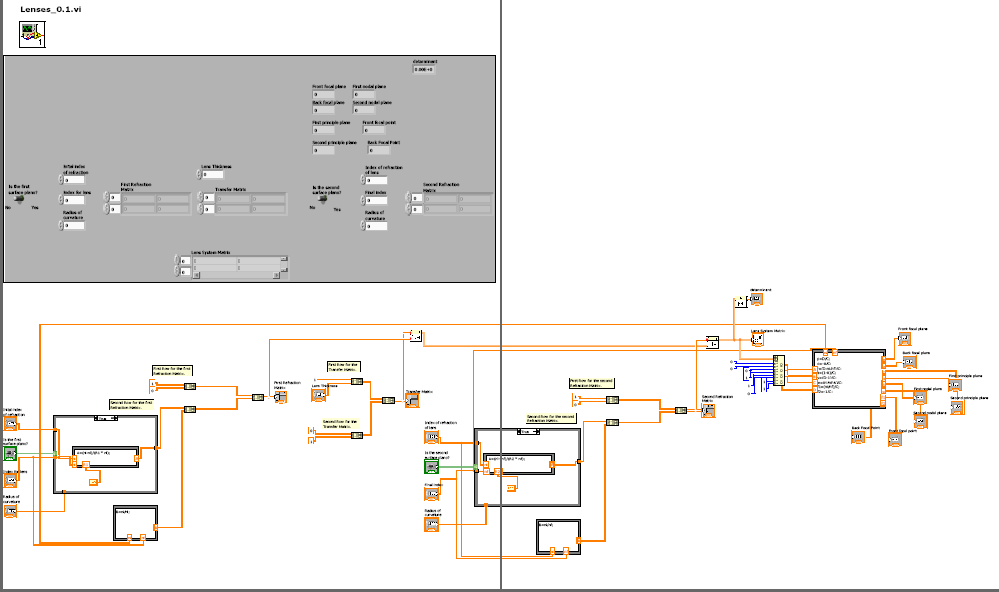The width and height of the screenshot is (999, 592).
Task: Click the First Refraction Matrix indicator terminal
Action: 280,397
